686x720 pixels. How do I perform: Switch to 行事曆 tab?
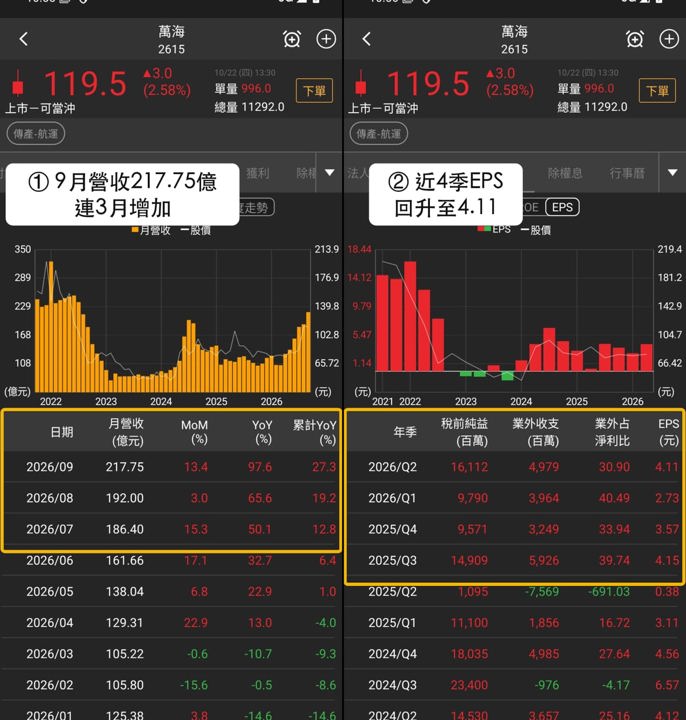point(627,173)
